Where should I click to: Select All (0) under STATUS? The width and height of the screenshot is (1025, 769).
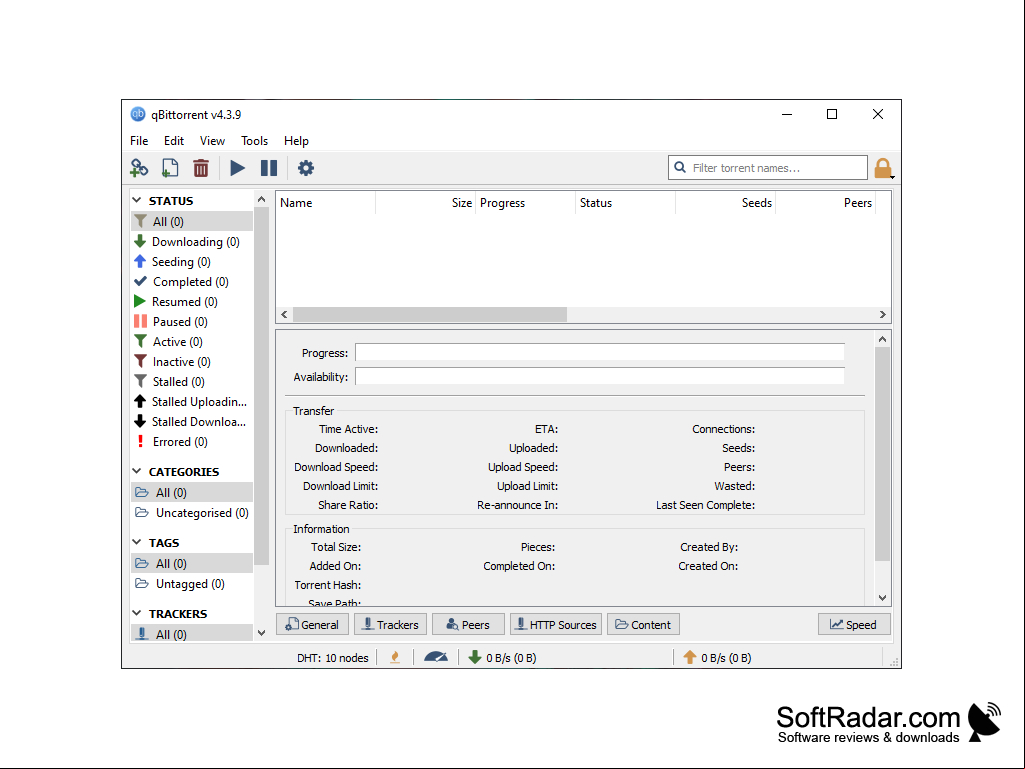192,222
